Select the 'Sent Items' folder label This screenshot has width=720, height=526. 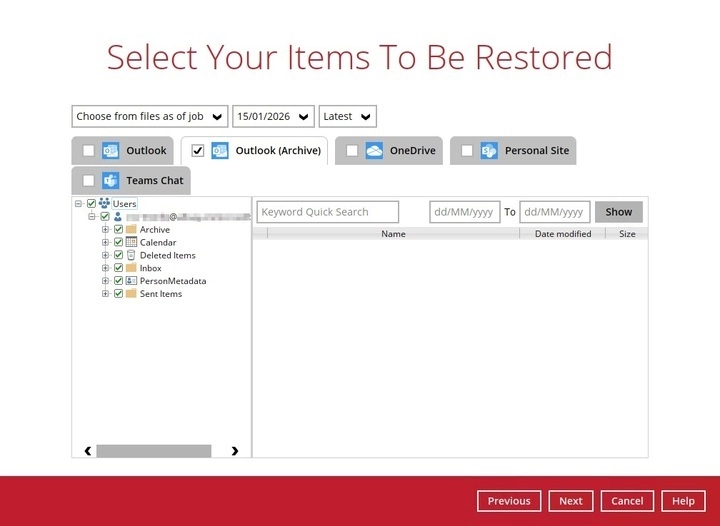pos(161,294)
